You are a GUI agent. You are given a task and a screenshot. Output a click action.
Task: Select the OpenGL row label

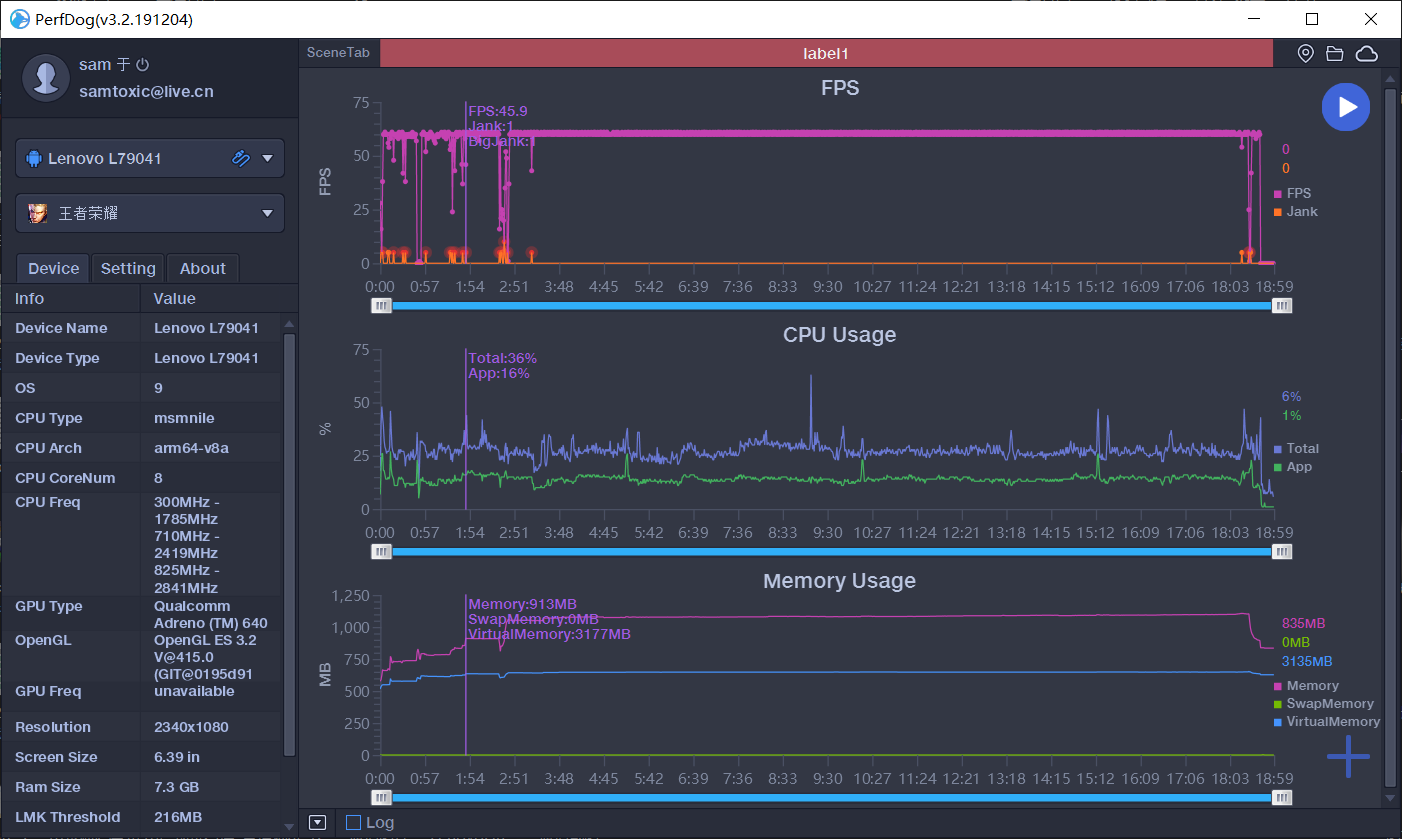[x=43, y=640]
